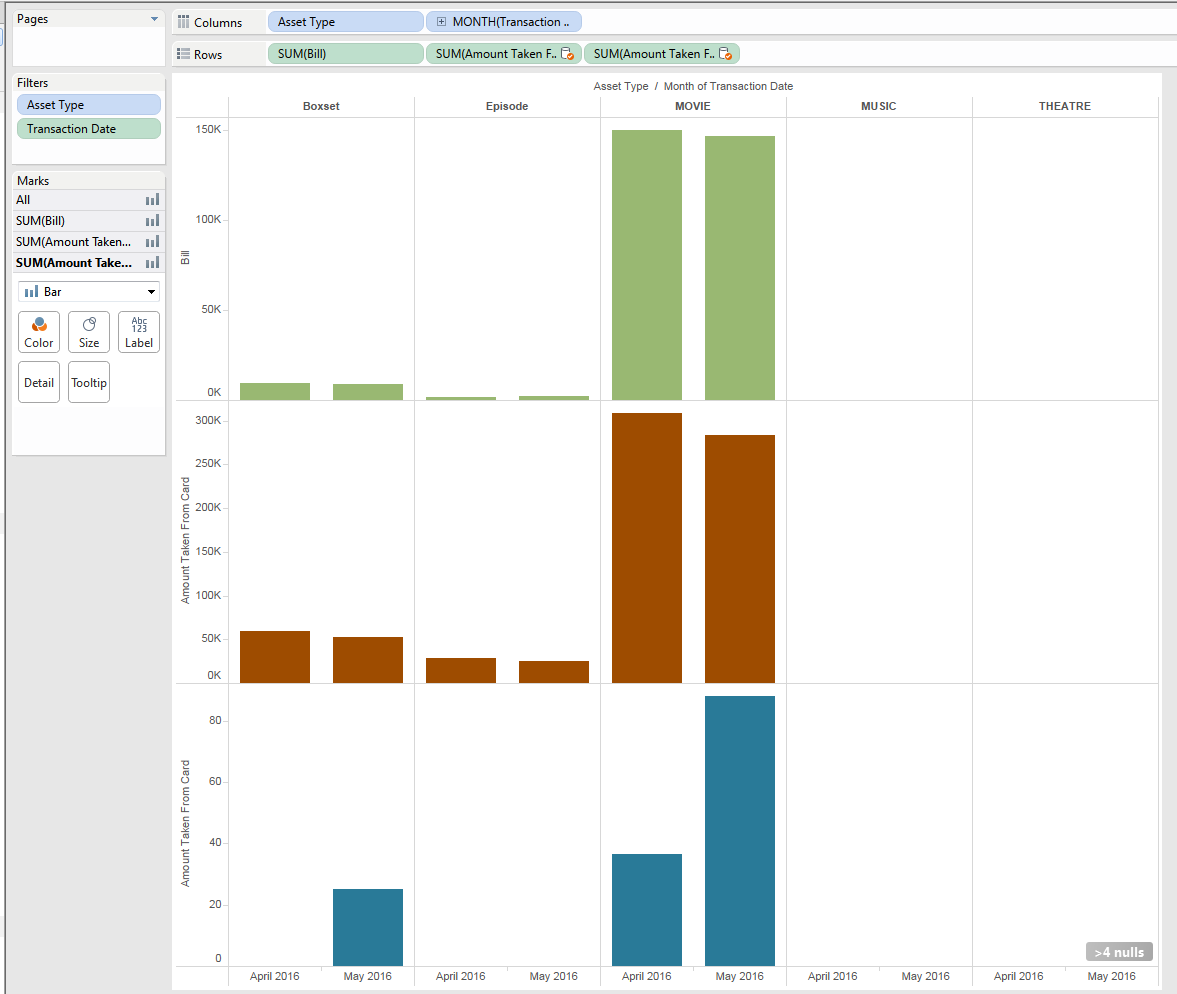Click the Detail marks icon

click(38, 381)
